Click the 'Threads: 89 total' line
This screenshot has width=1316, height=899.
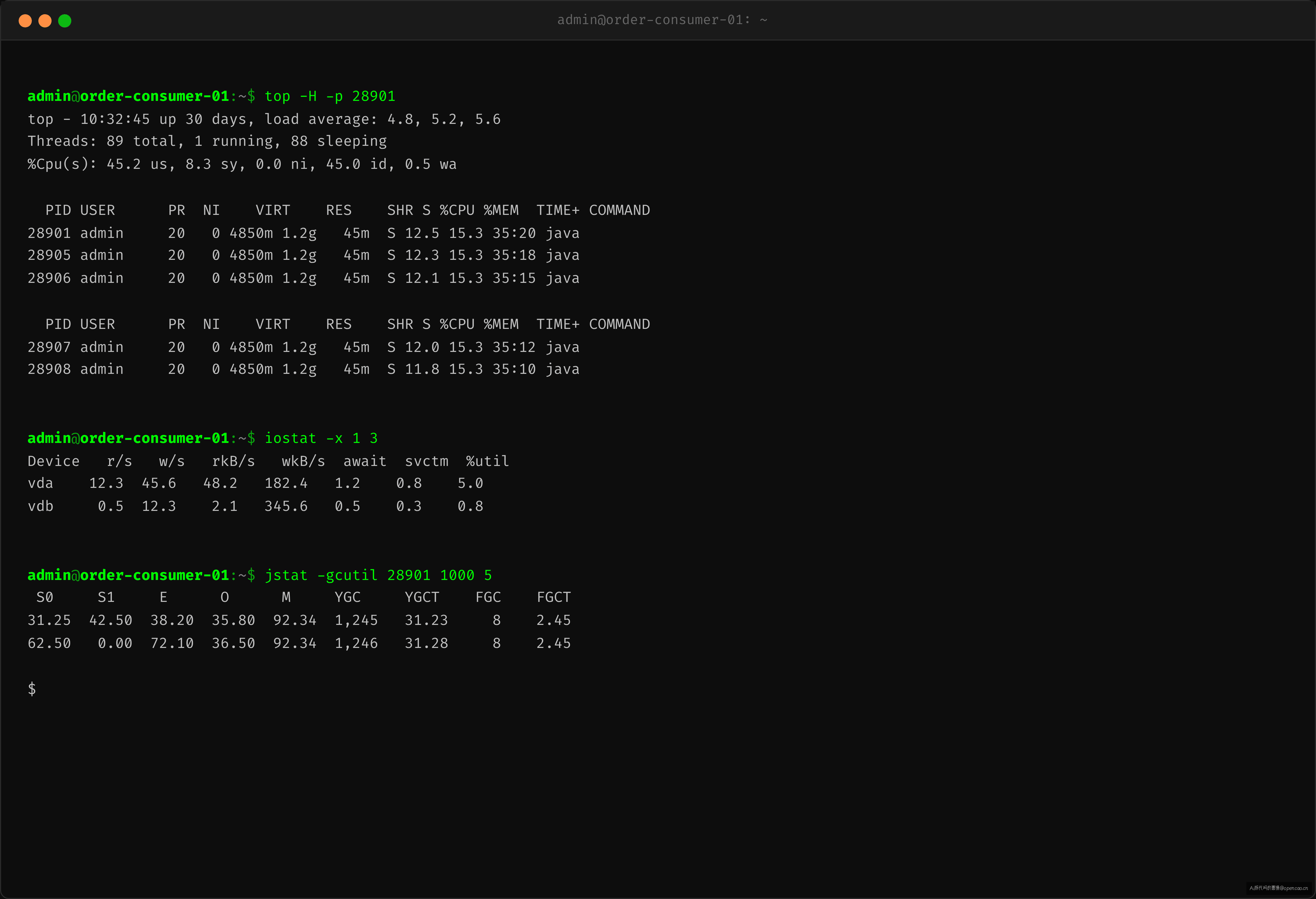[x=207, y=141]
